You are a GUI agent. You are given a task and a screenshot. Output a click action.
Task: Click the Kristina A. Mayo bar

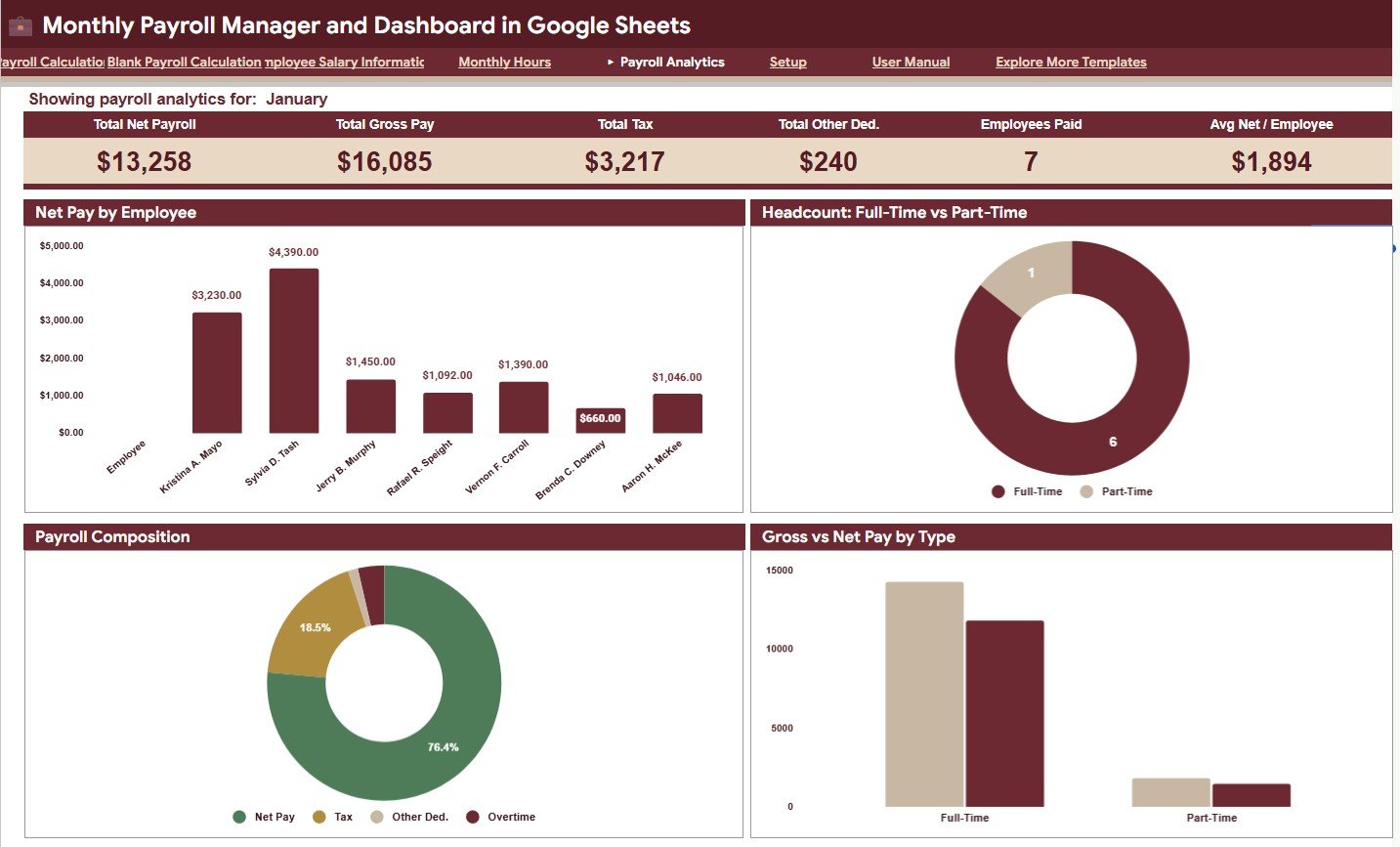tap(217, 372)
